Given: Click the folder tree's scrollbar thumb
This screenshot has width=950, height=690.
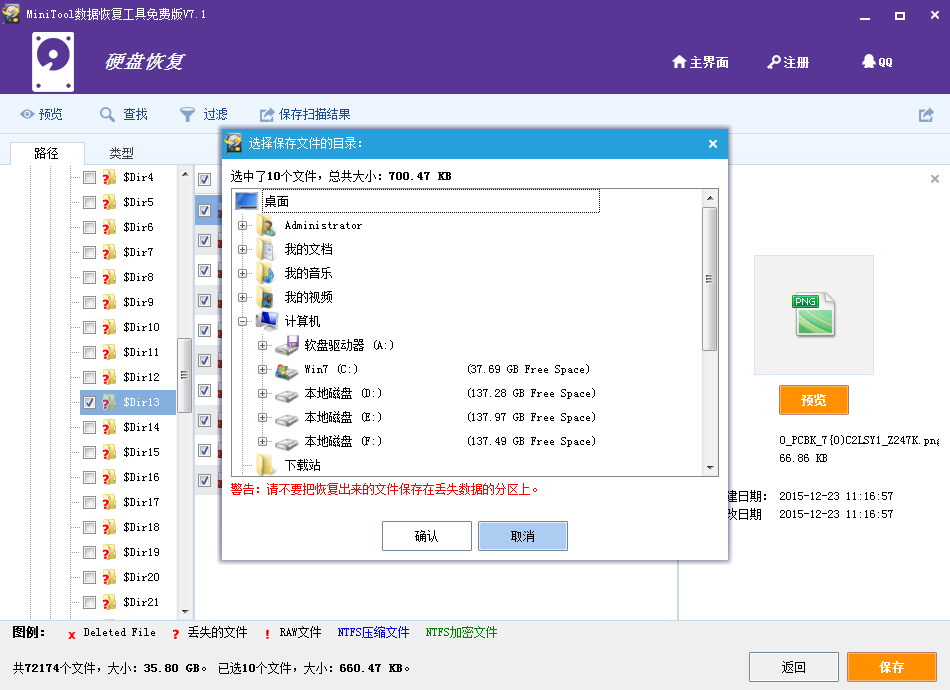Looking at the screenshot, I should [184, 375].
